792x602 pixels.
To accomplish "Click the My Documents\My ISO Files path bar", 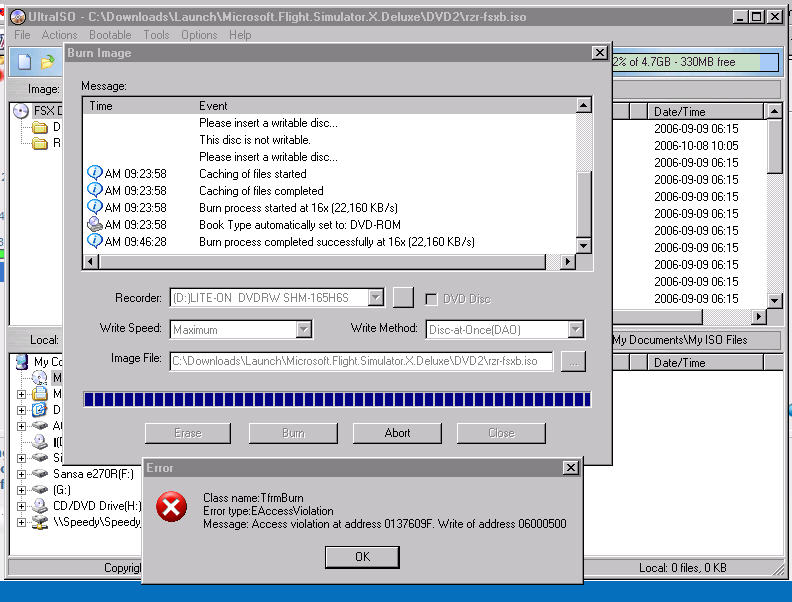I will coord(696,340).
